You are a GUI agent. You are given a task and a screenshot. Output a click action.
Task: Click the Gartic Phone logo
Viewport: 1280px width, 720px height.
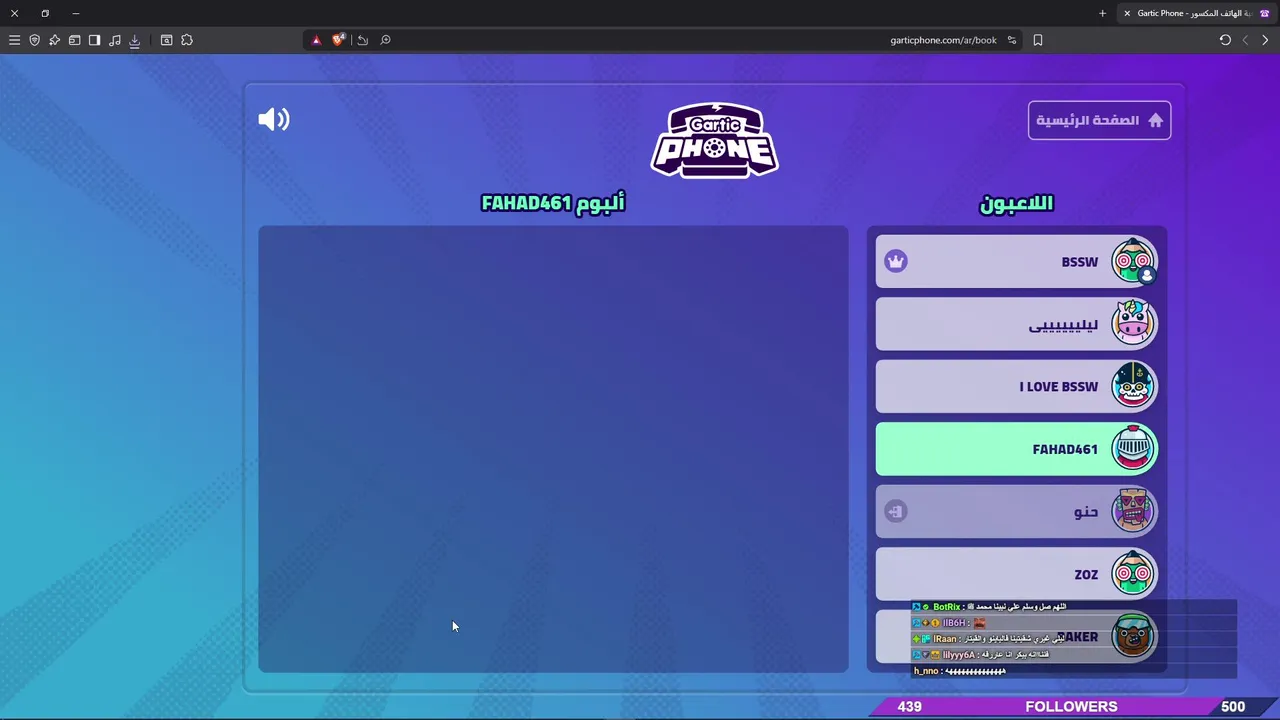click(715, 140)
